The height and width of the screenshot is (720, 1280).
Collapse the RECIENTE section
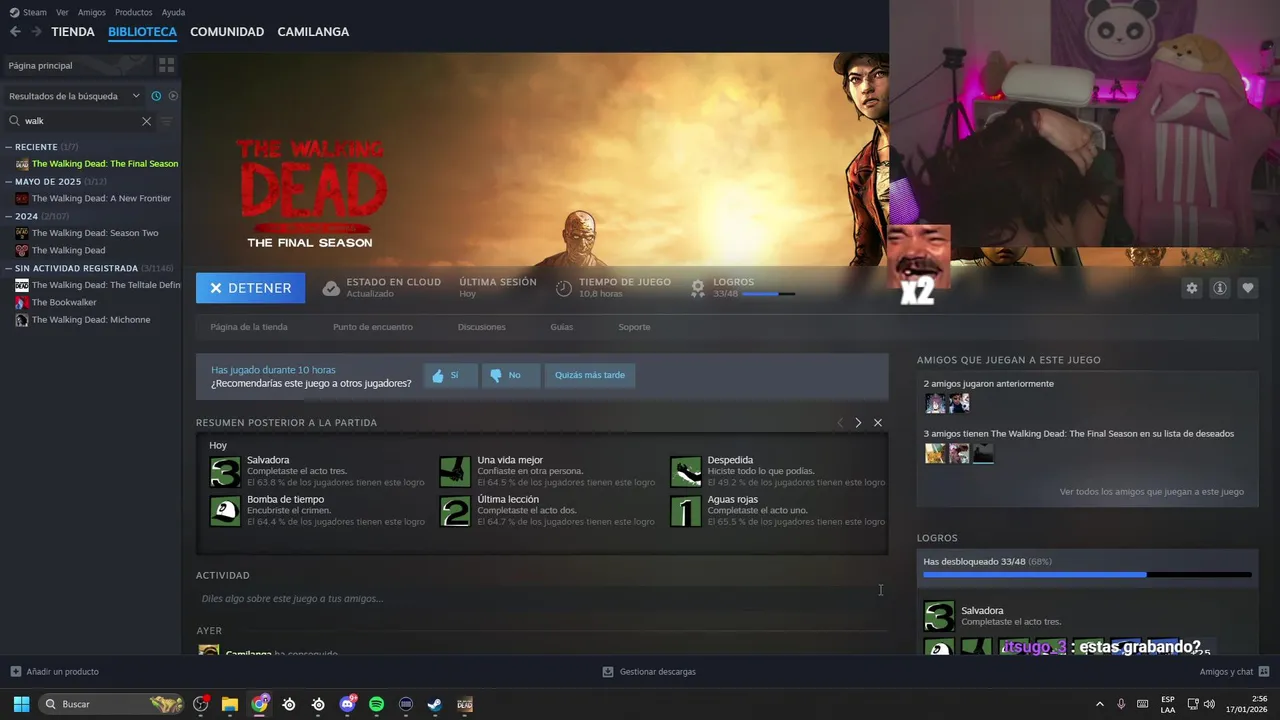(9, 147)
